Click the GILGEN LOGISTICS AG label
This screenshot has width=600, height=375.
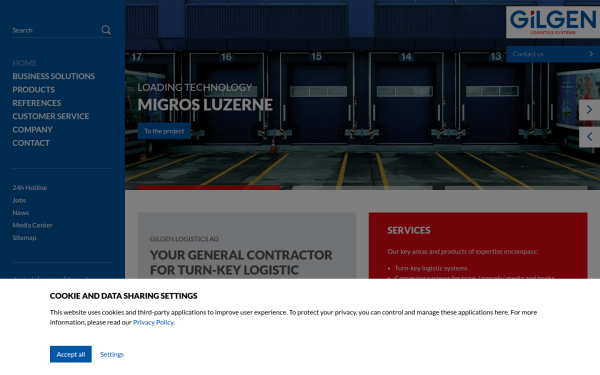click(x=184, y=239)
